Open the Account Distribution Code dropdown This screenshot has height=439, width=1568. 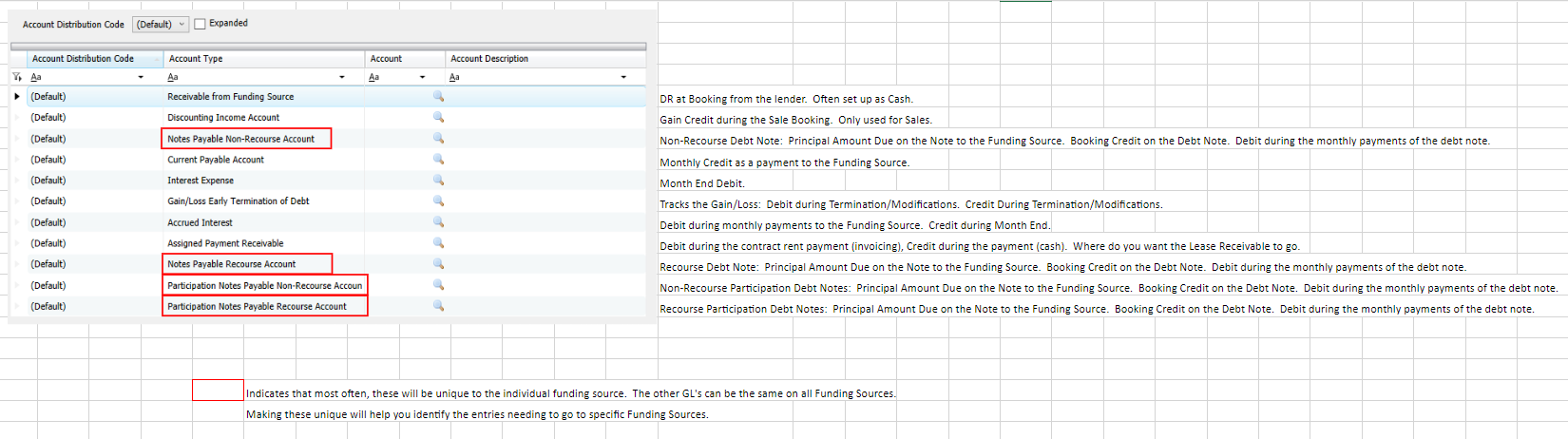tap(161, 25)
